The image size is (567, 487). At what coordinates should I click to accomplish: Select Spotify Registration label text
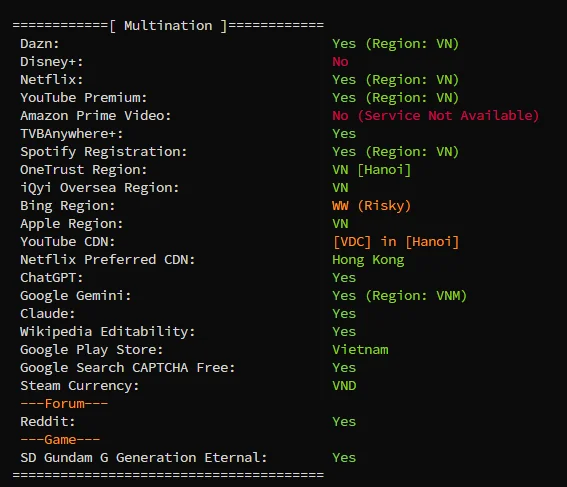tap(103, 152)
